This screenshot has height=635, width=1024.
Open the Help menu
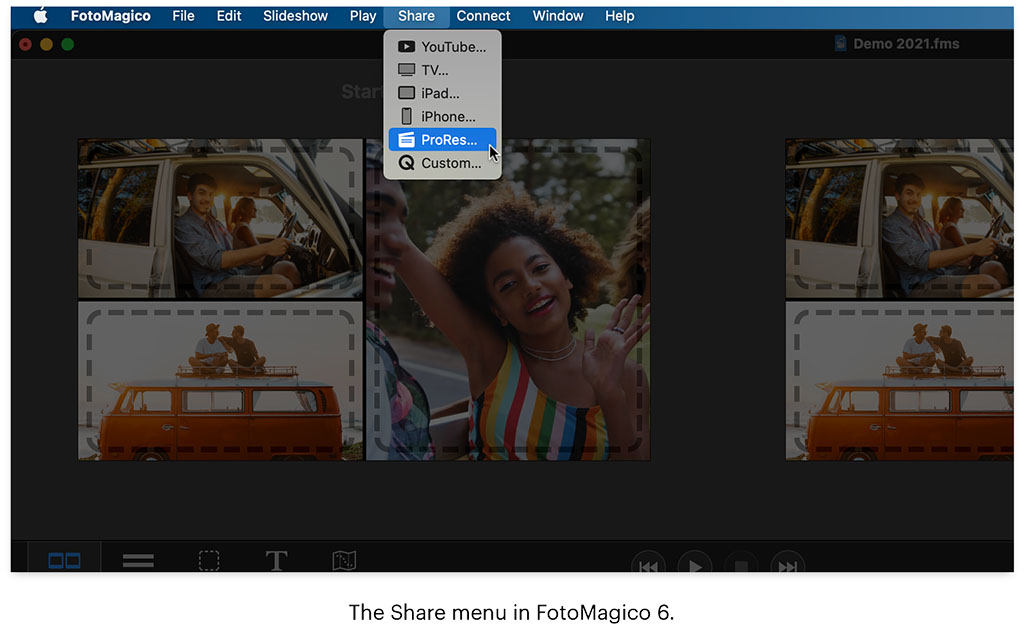click(619, 16)
